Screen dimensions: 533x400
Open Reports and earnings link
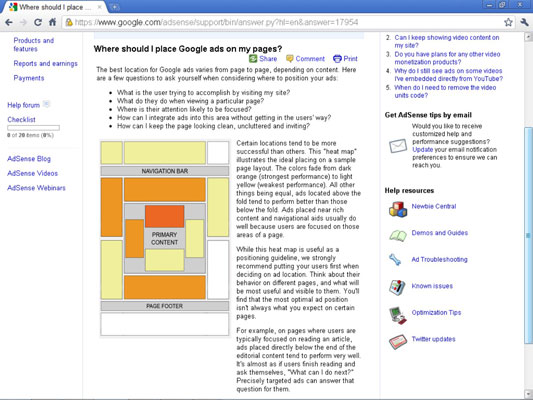click(x=46, y=64)
